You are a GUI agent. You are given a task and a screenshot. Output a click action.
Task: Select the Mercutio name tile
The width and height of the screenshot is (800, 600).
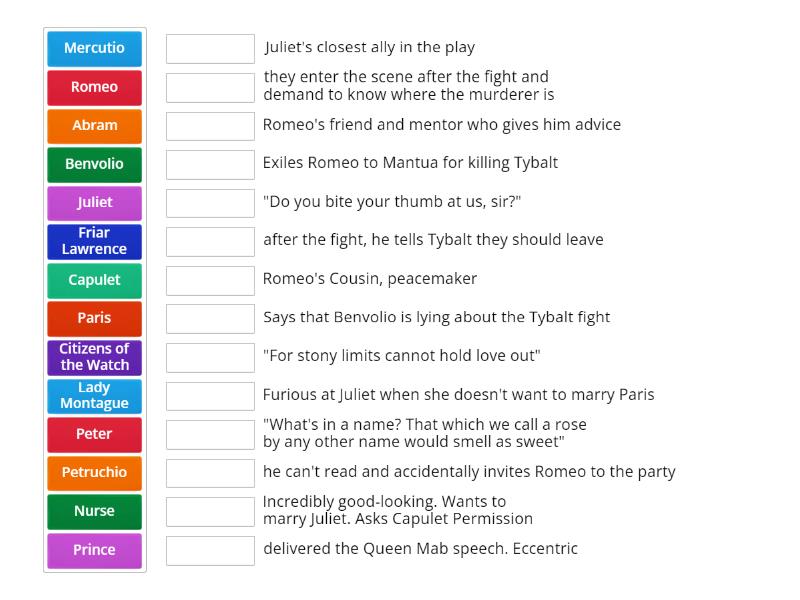click(94, 48)
